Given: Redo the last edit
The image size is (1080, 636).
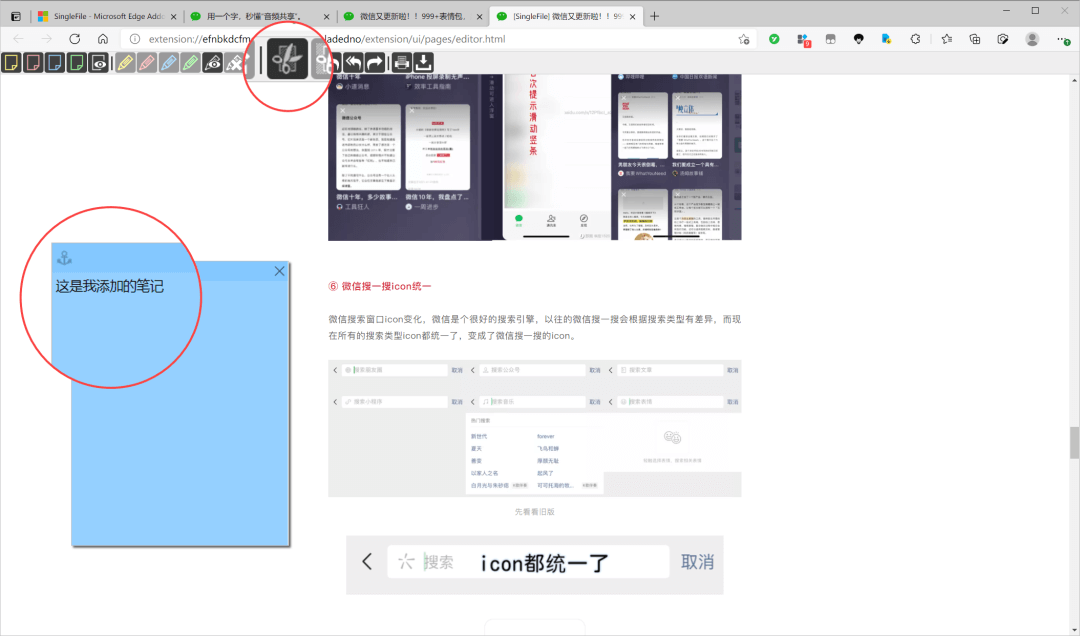Looking at the screenshot, I should coord(375,63).
